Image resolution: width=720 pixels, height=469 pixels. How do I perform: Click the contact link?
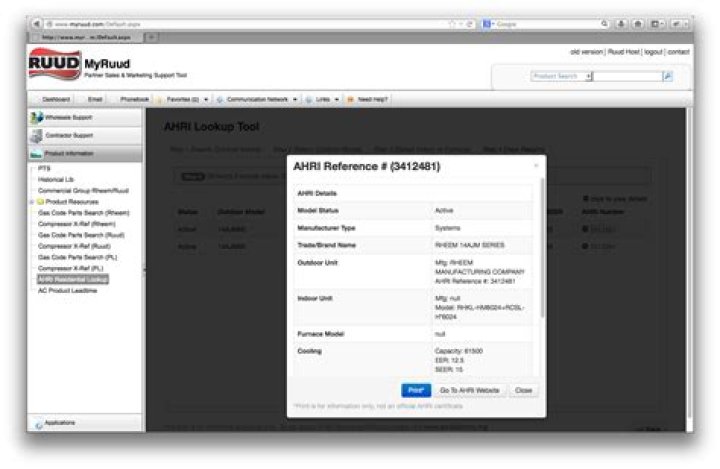coord(678,52)
